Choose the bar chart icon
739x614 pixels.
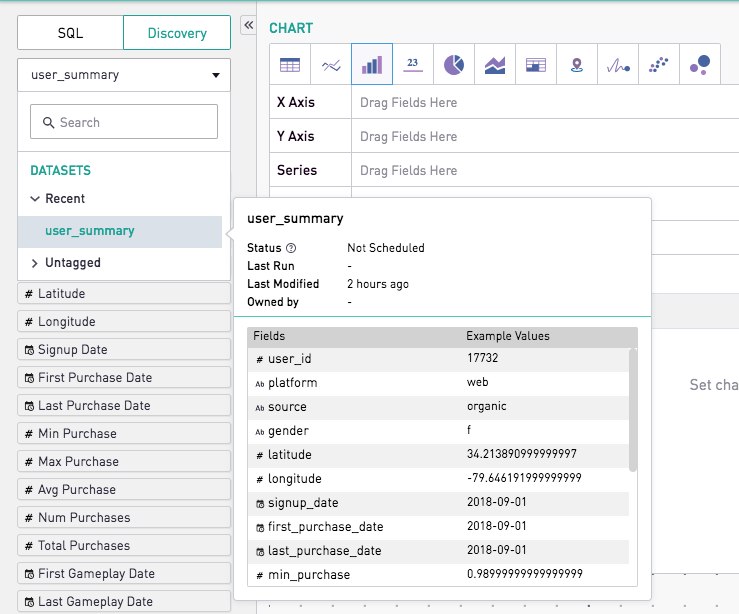tap(372, 65)
